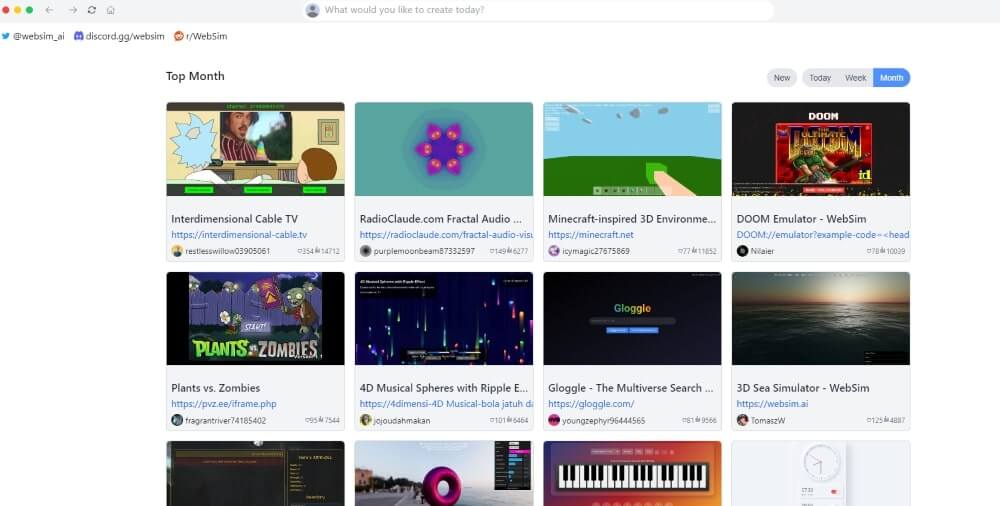1000x506 pixels.
Task: Reload the page with refresh icon
Action: pos(92,10)
